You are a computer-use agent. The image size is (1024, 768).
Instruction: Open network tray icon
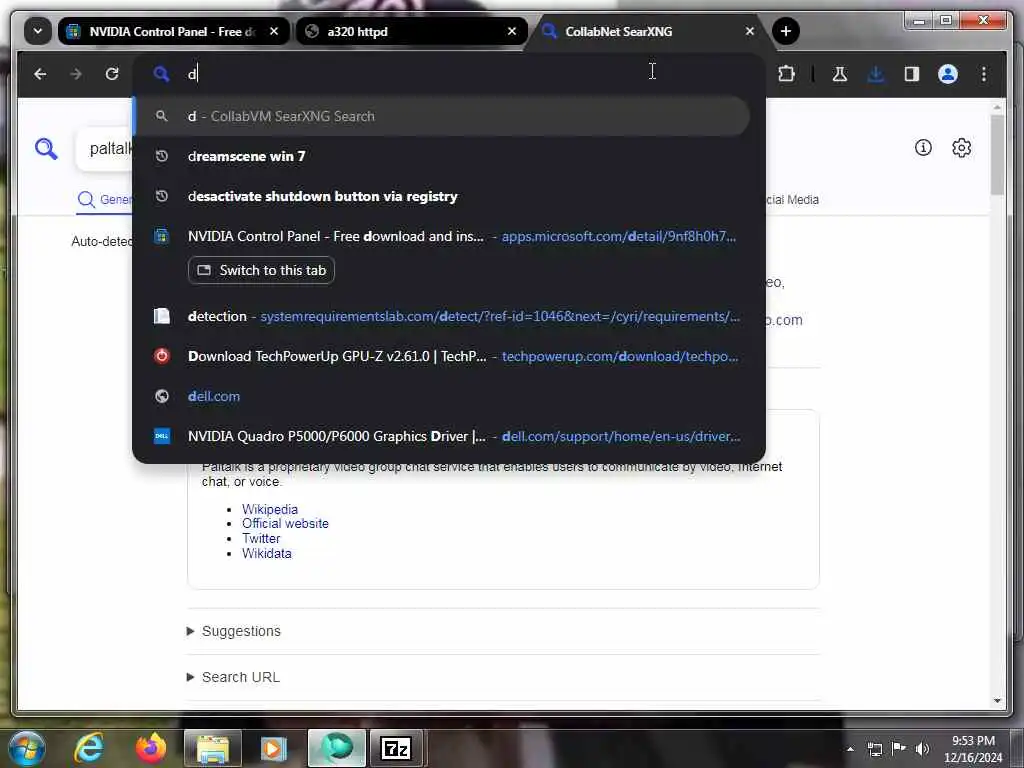(875, 749)
